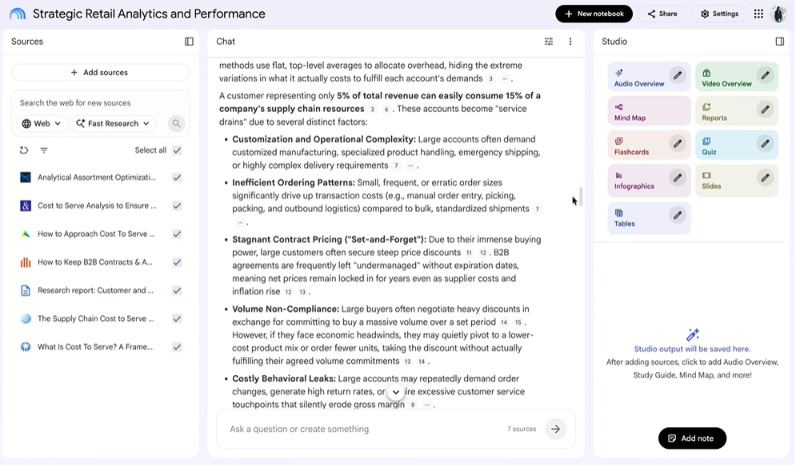Expand the Fast Research dropdown
The width and height of the screenshot is (795, 465).
[113, 123]
